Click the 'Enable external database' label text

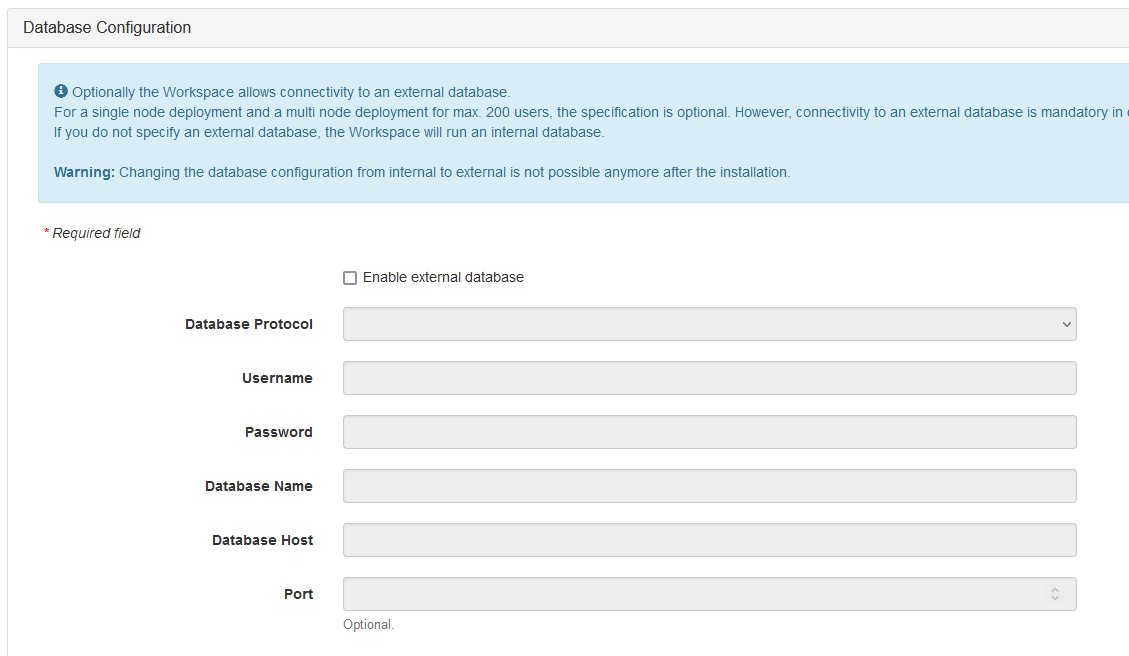[x=443, y=277]
